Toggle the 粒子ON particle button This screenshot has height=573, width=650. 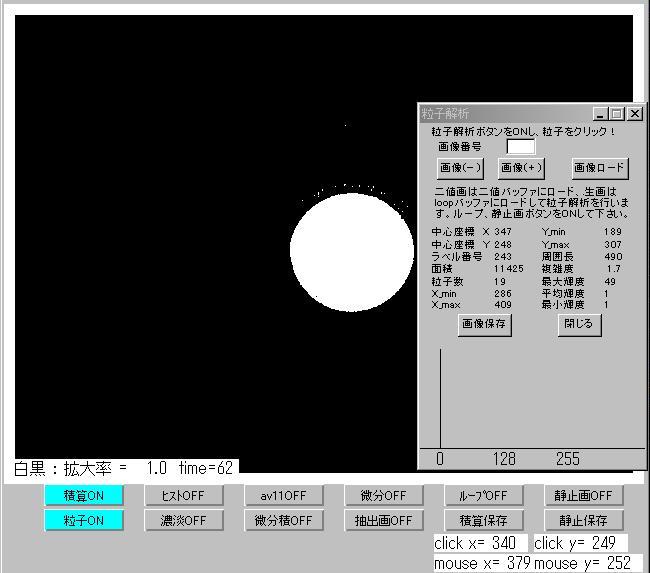pyautogui.click(x=84, y=520)
